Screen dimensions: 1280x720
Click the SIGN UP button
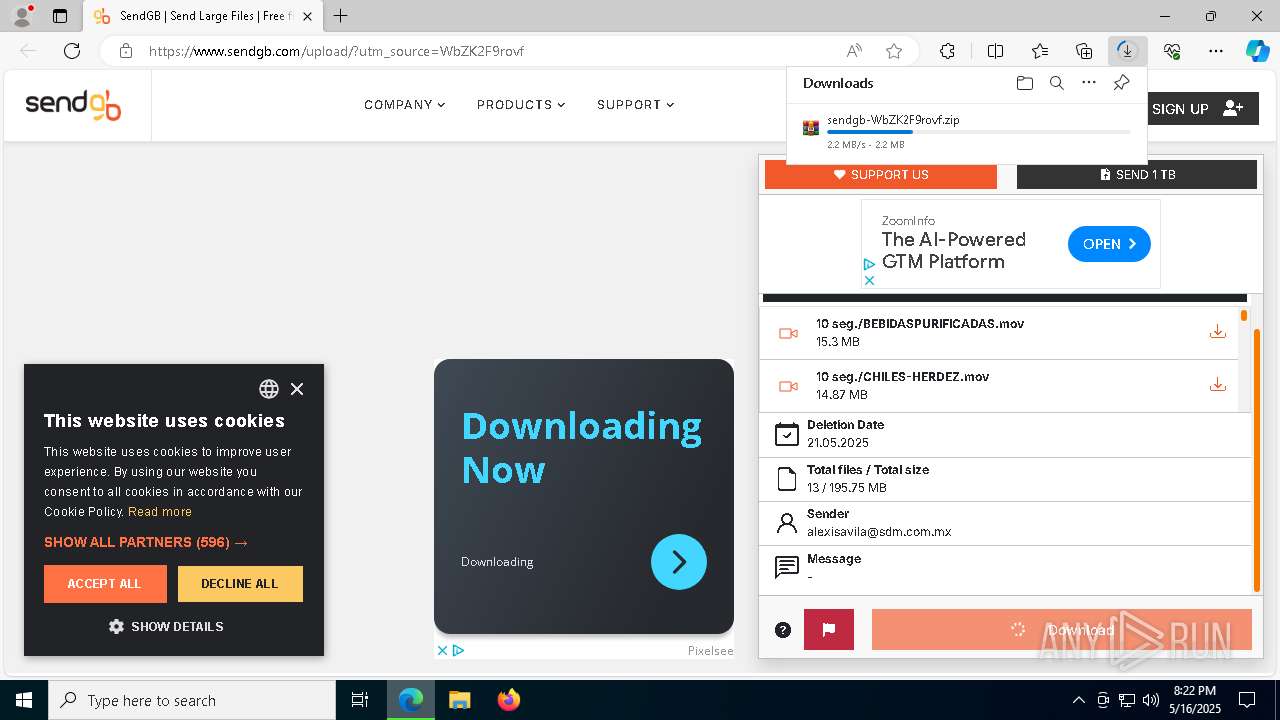(1197, 109)
